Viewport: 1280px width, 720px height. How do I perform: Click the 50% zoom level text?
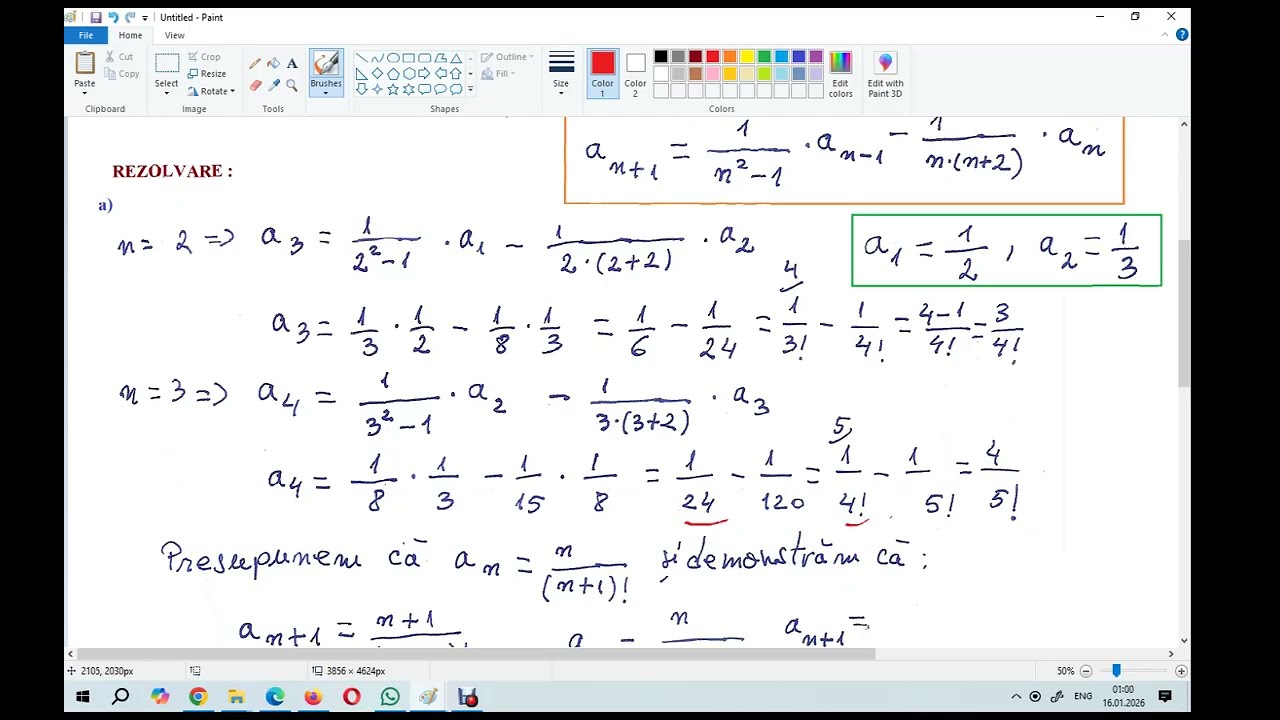tap(1065, 671)
